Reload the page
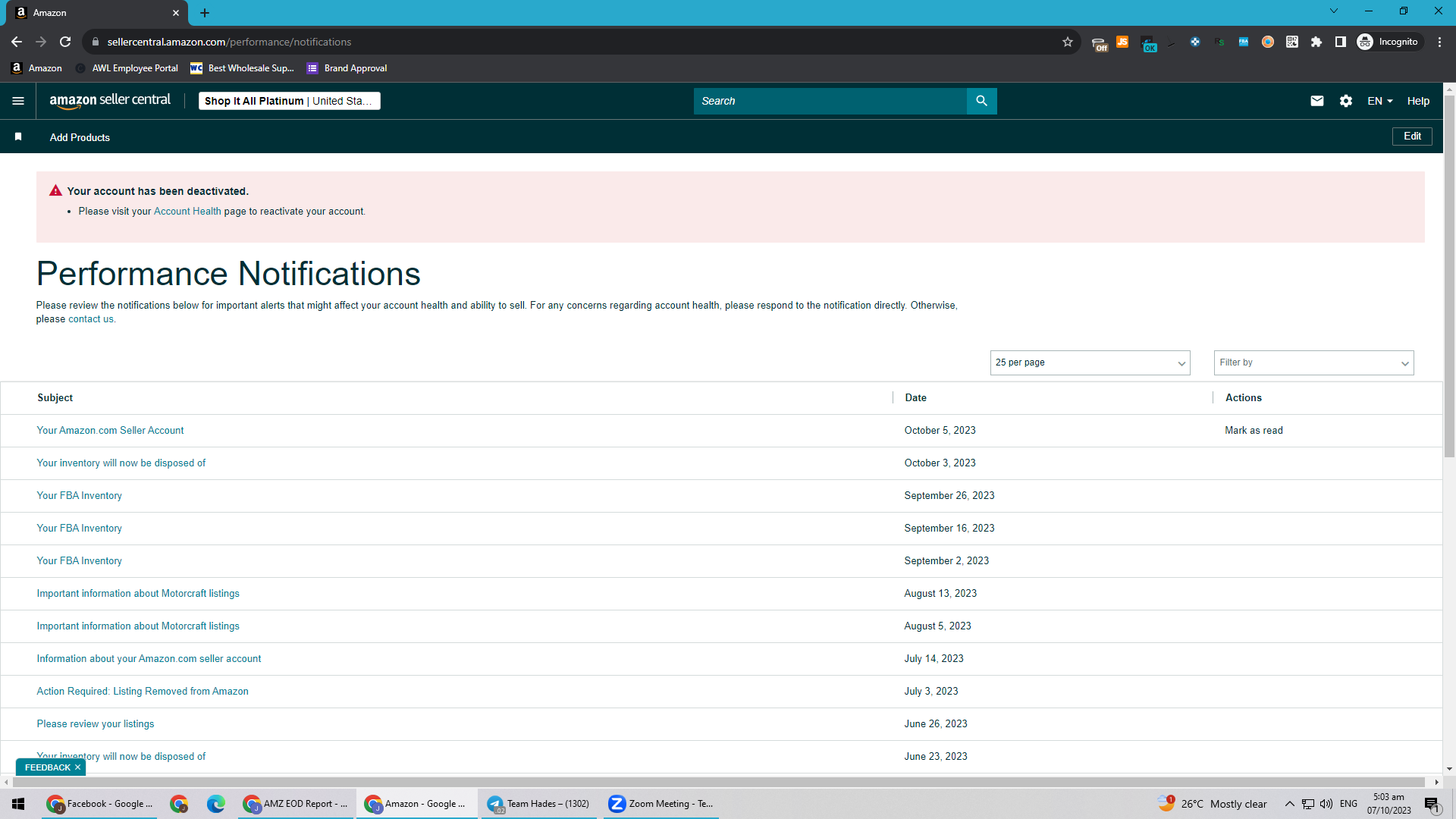This screenshot has width=1456, height=819. 65,42
